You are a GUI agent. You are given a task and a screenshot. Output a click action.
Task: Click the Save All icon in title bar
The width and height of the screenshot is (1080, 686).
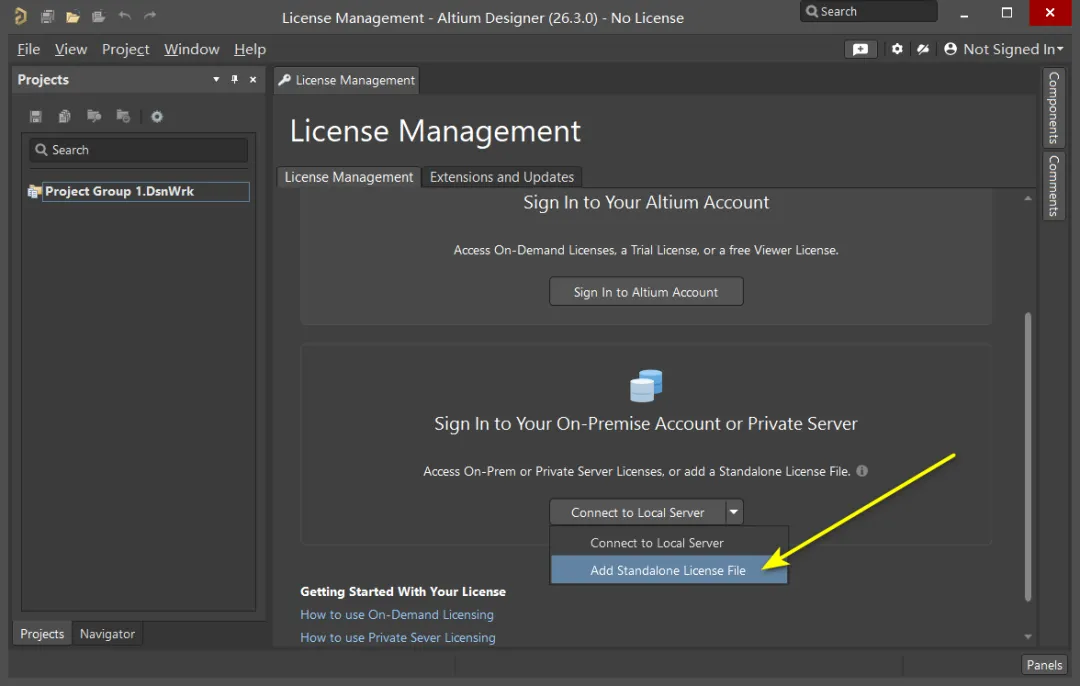tap(48, 16)
